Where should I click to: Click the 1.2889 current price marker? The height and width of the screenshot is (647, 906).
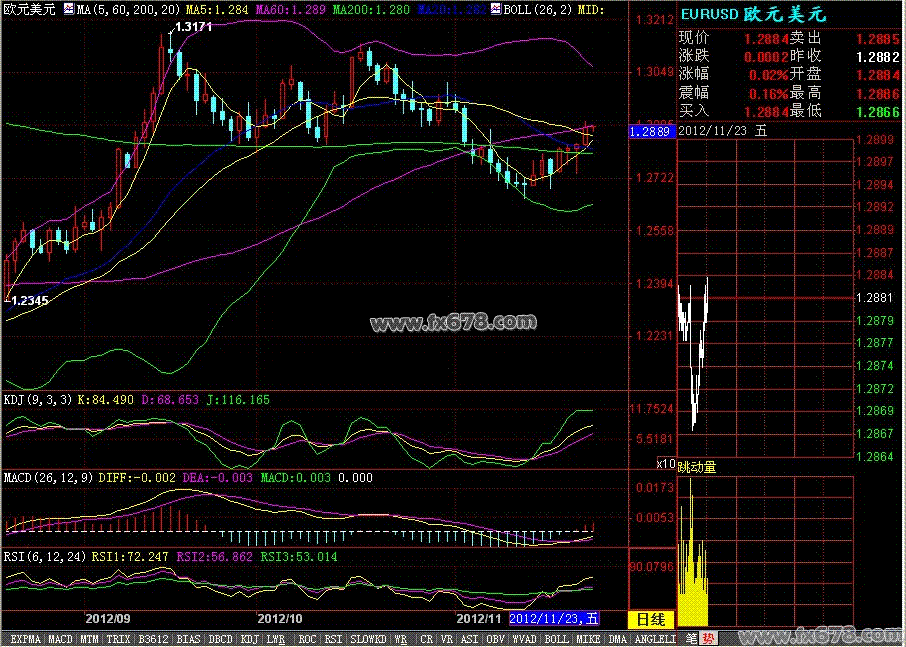tap(650, 131)
